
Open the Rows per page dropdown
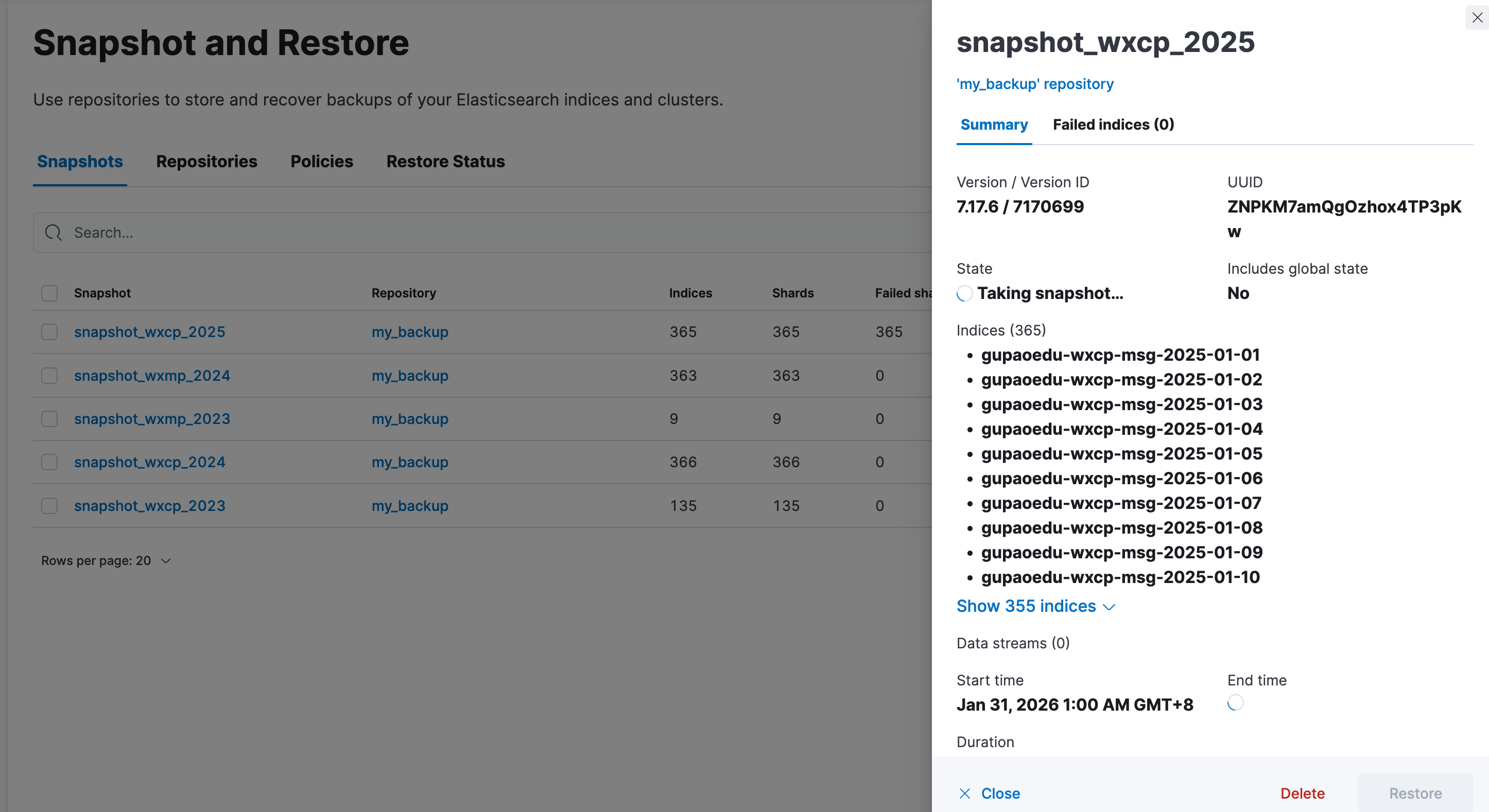click(x=106, y=561)
